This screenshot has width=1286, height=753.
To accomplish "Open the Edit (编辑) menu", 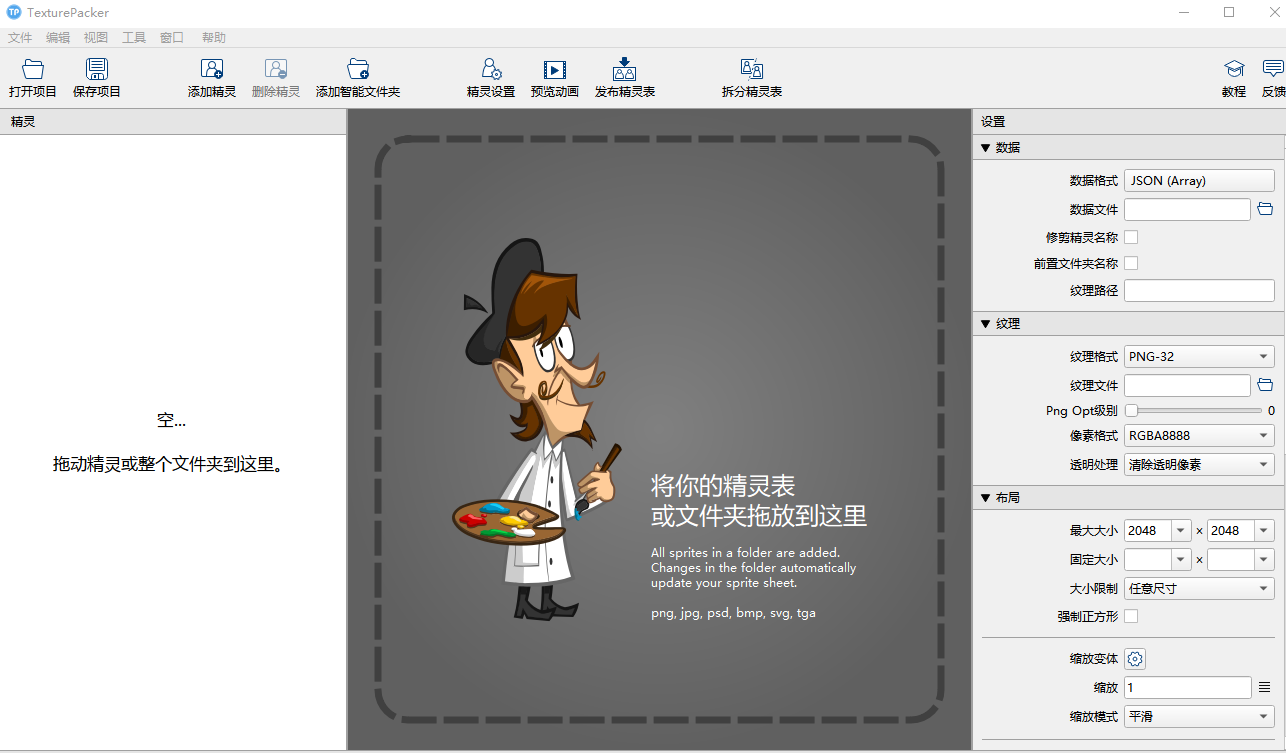I will pos(58,37).
